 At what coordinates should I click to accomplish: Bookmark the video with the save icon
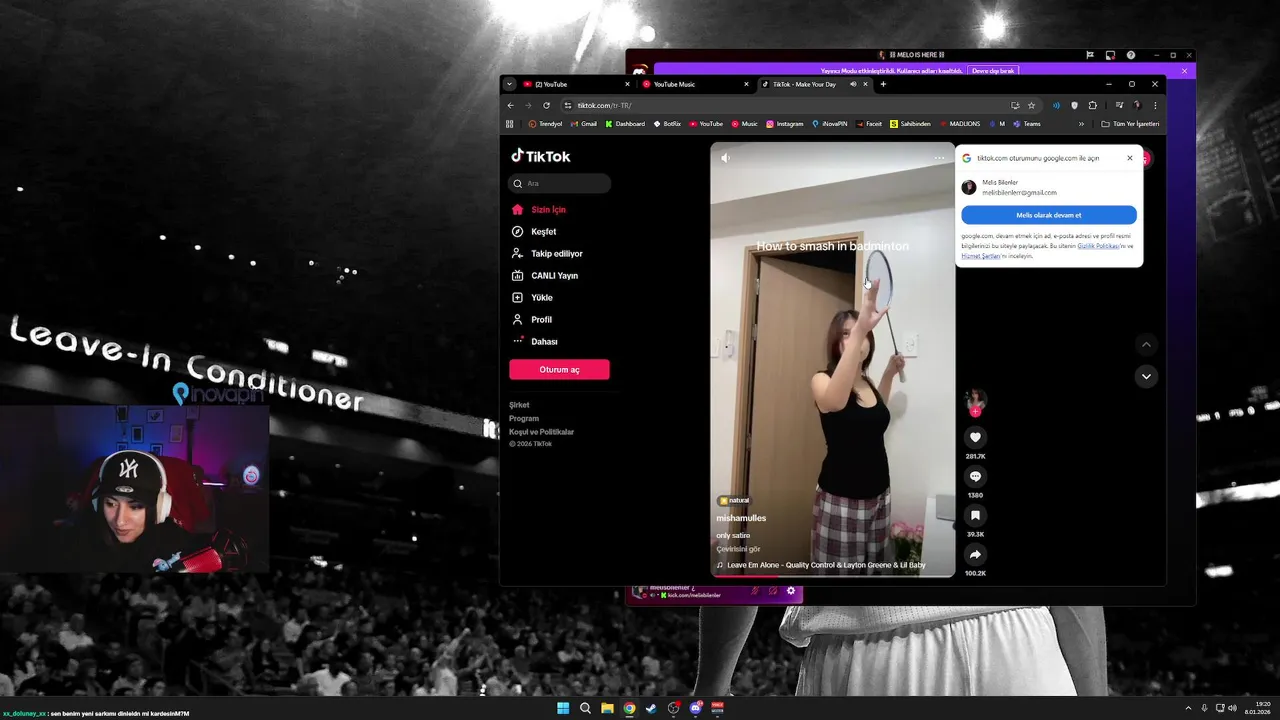pos(975,515)
